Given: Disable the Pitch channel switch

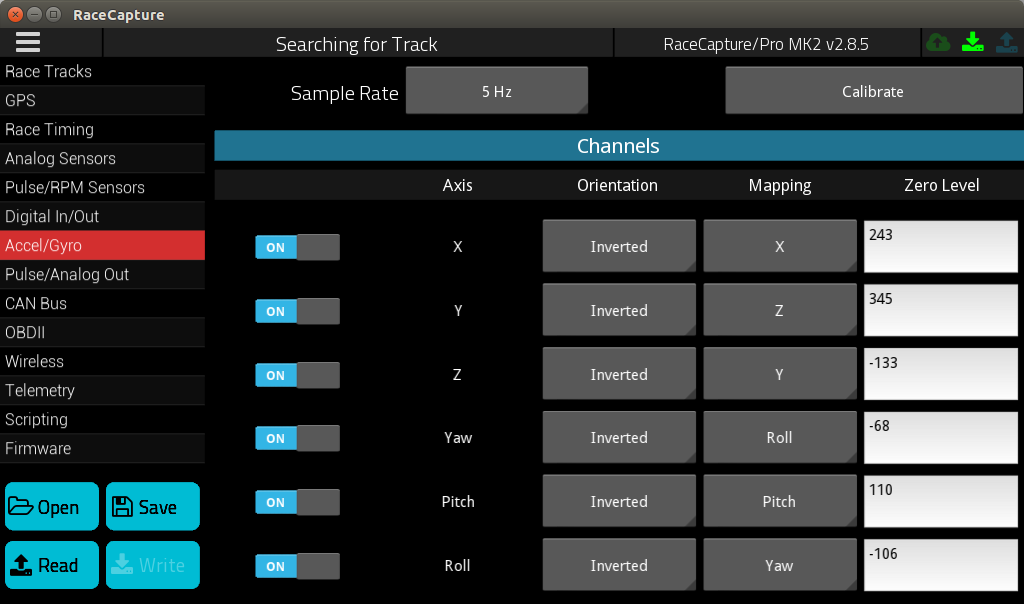Looking at the screenshot, I should (297, 502).
